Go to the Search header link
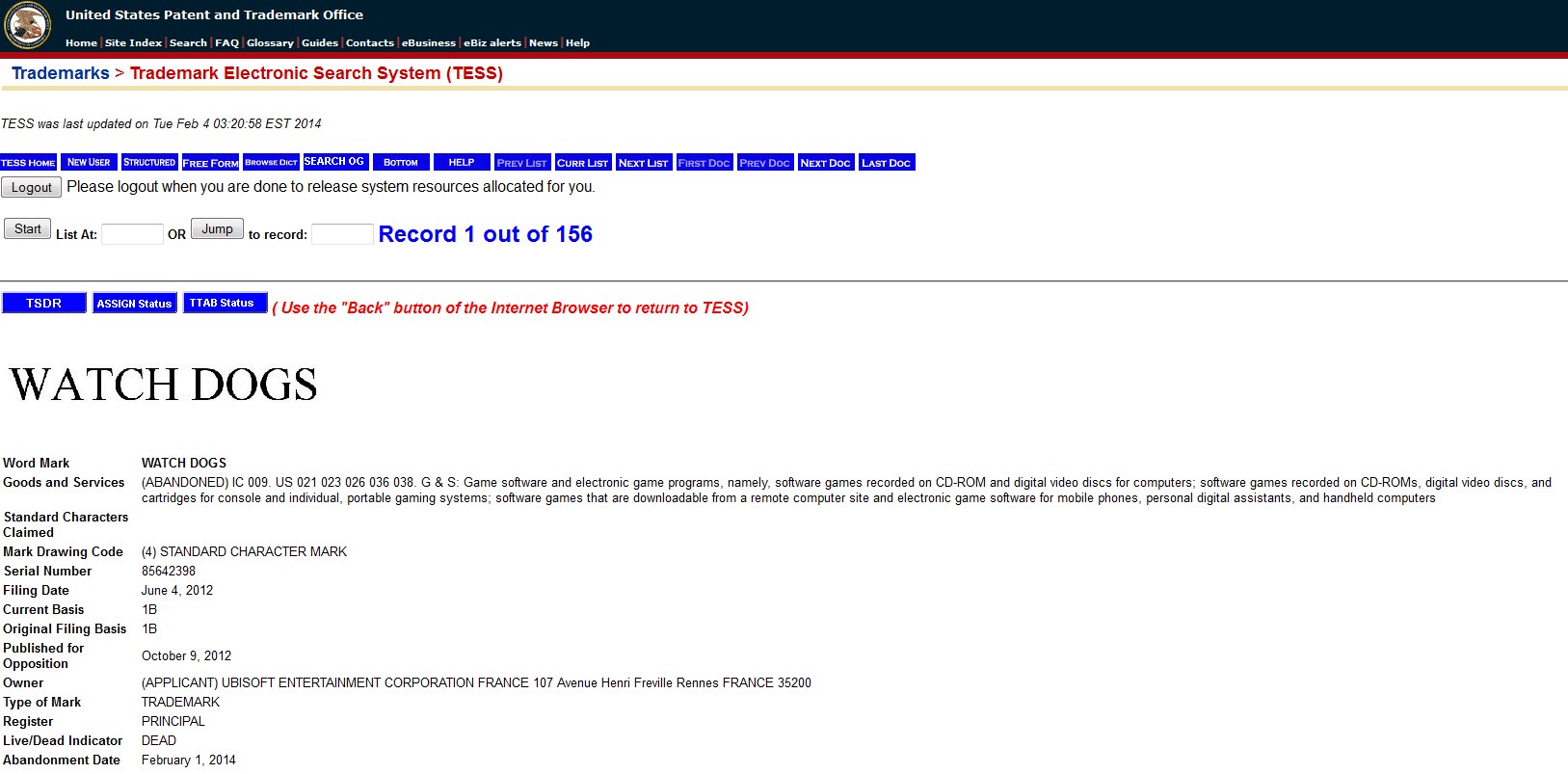 [x=188, y=42]
